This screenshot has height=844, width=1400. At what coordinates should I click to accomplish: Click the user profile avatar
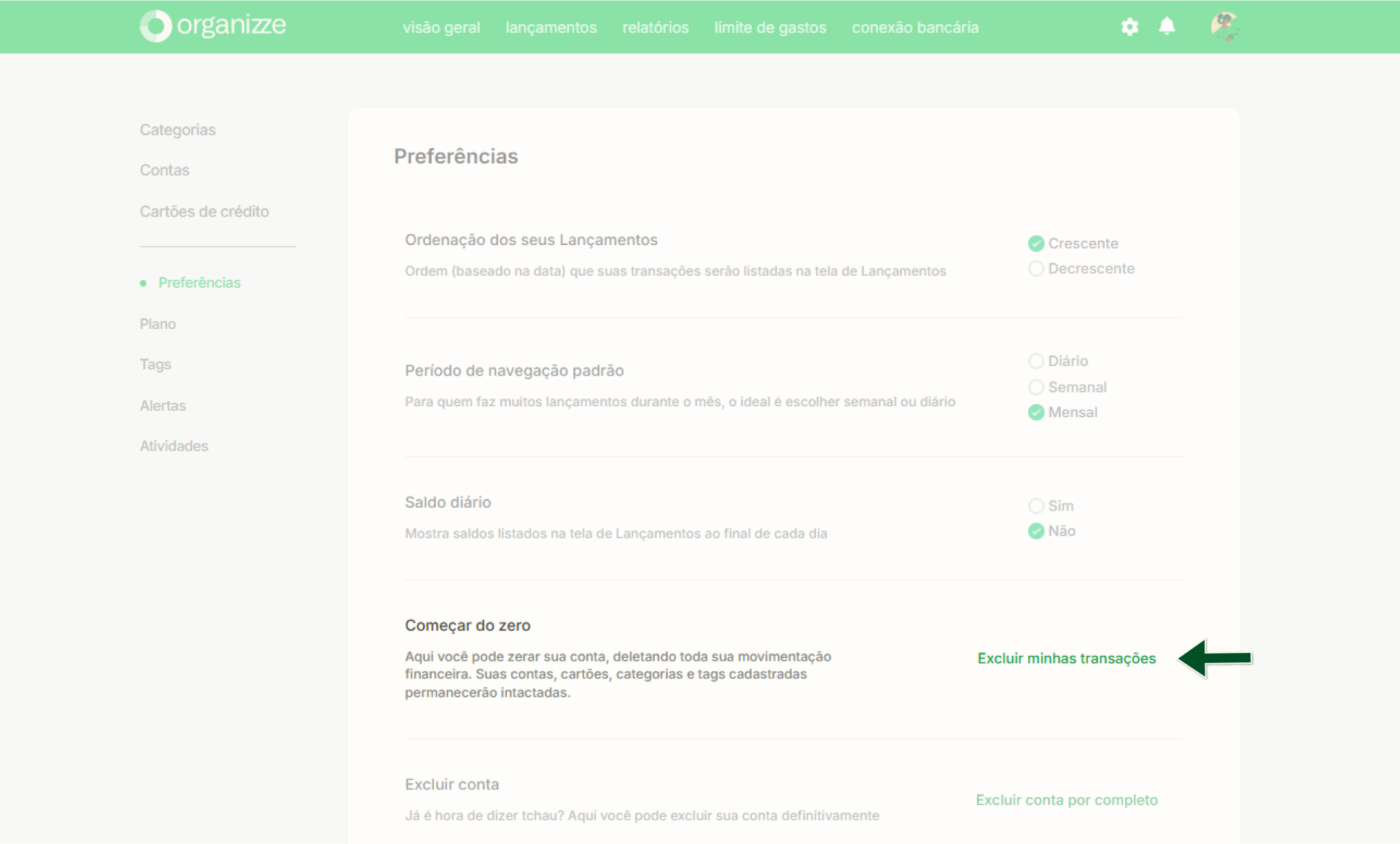point(1224,26)
